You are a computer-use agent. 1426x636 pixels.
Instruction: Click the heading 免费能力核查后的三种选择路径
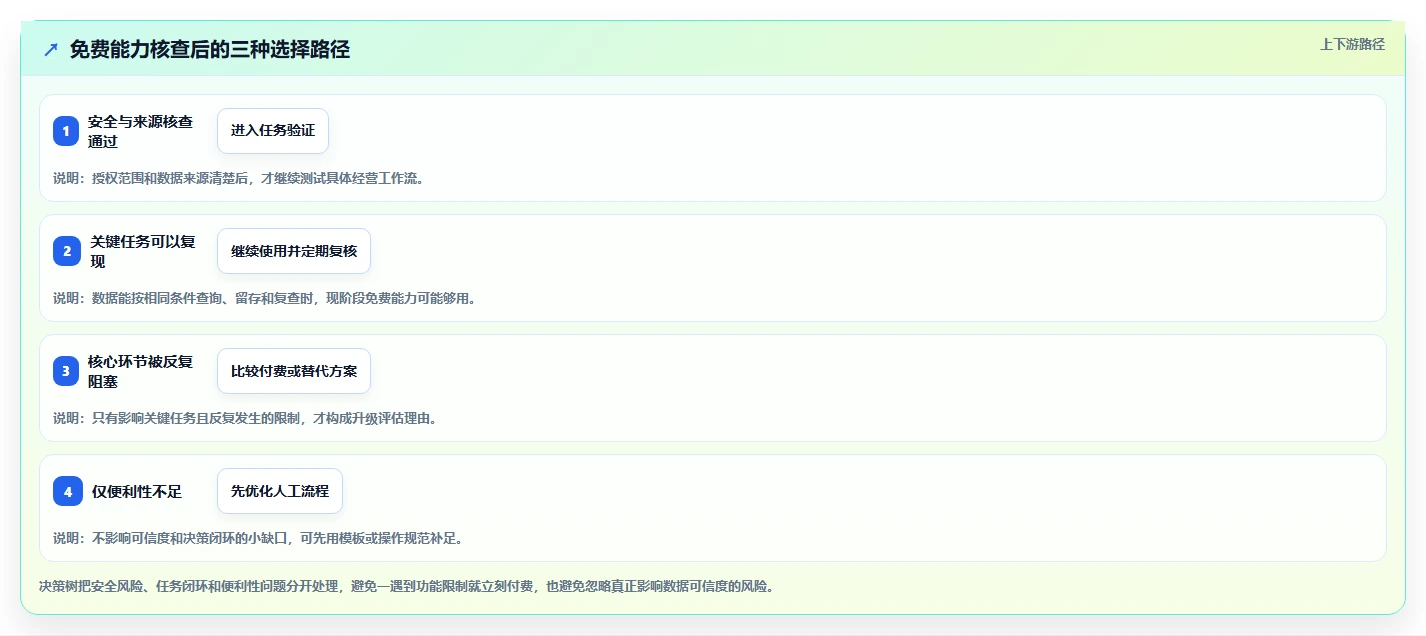pyautogui.click(x=210, y=50)
